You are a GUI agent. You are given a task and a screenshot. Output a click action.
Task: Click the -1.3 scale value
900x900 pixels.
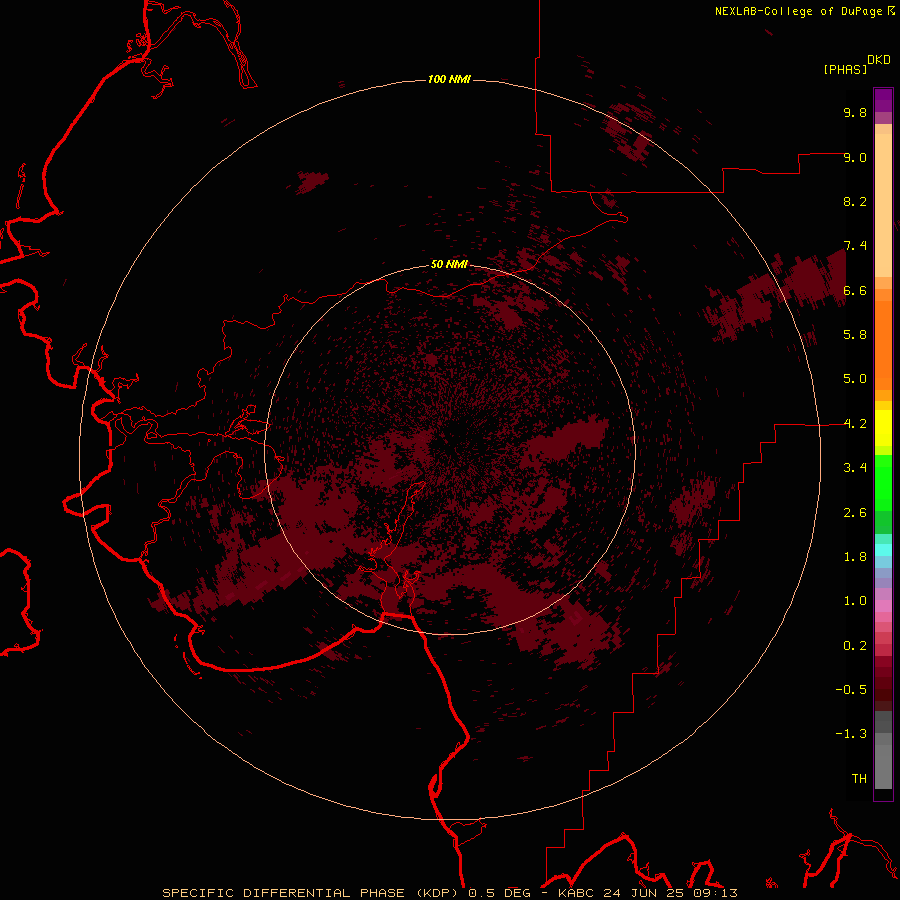[x=851, y=734]
